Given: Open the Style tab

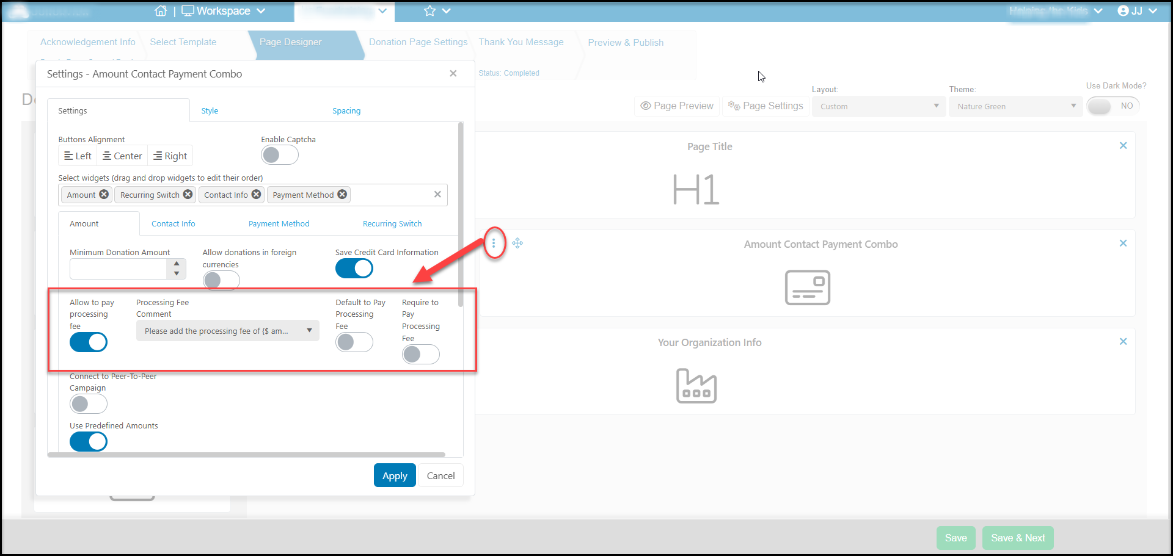Looking at the screenshot, I should tap(209, 111).
